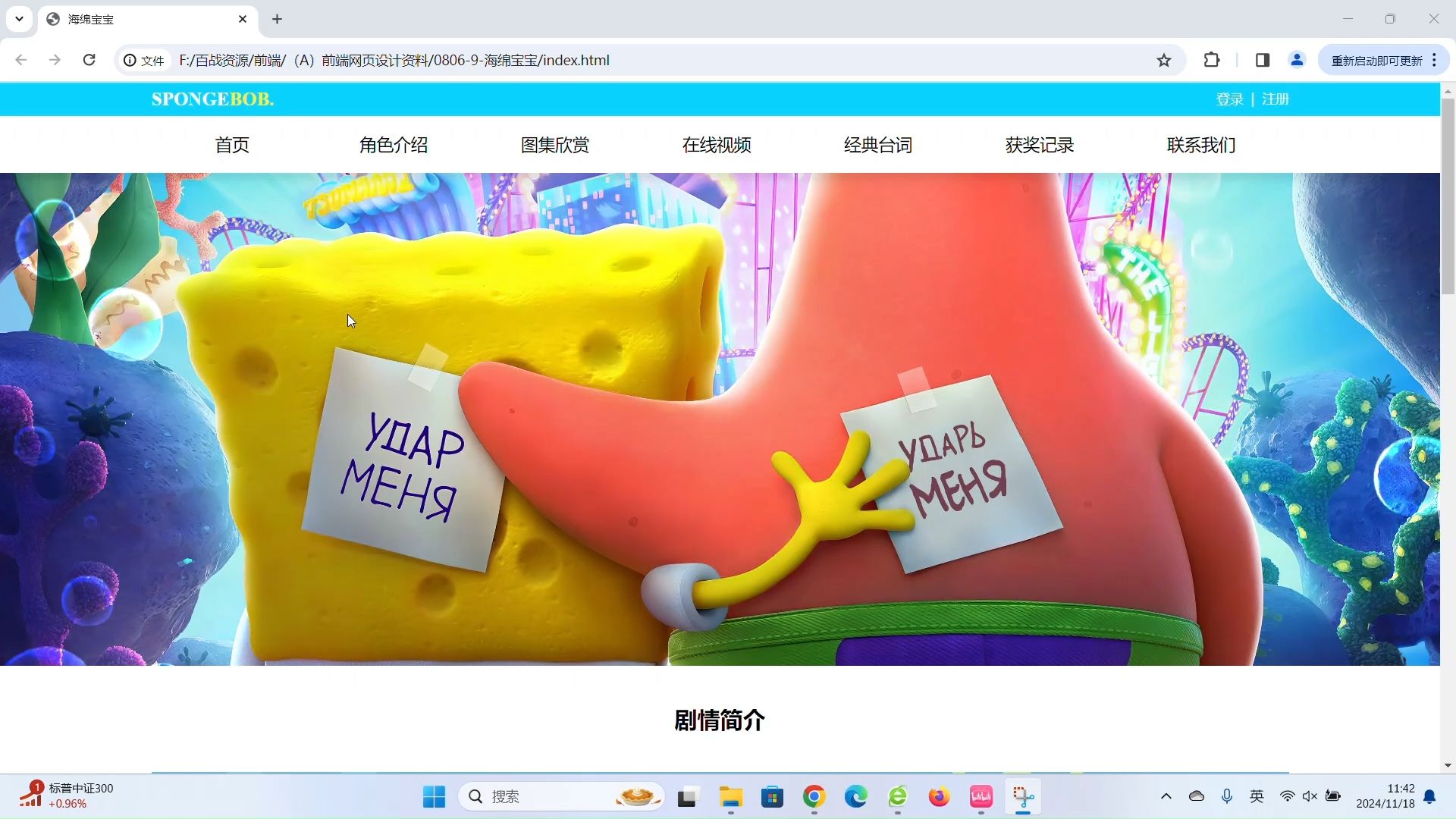
Task: Expand the tab search dropdown arrow
Action: click(x=19, y=19)
